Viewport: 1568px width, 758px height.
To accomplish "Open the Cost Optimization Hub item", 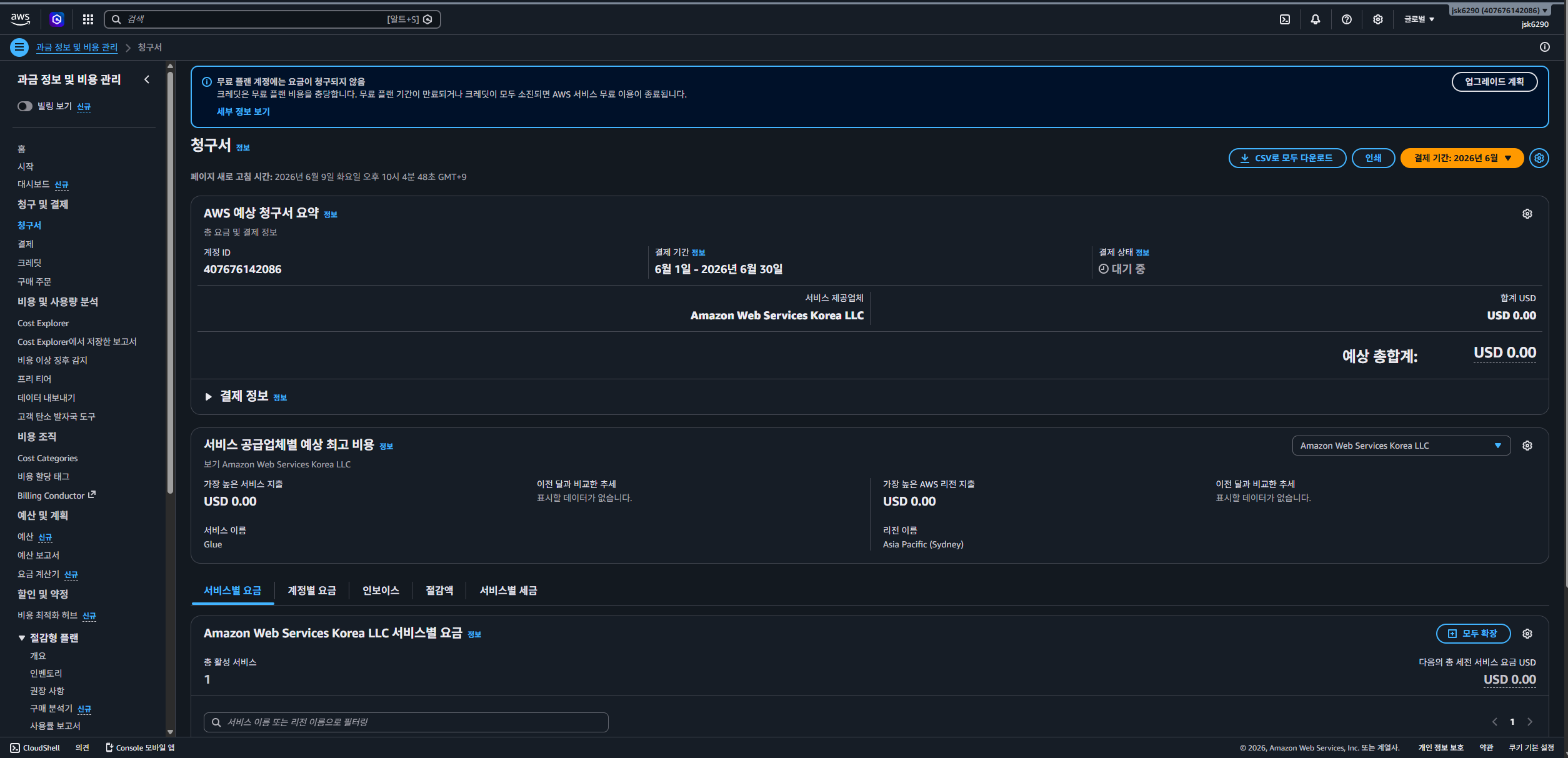I will pos(47,616).
